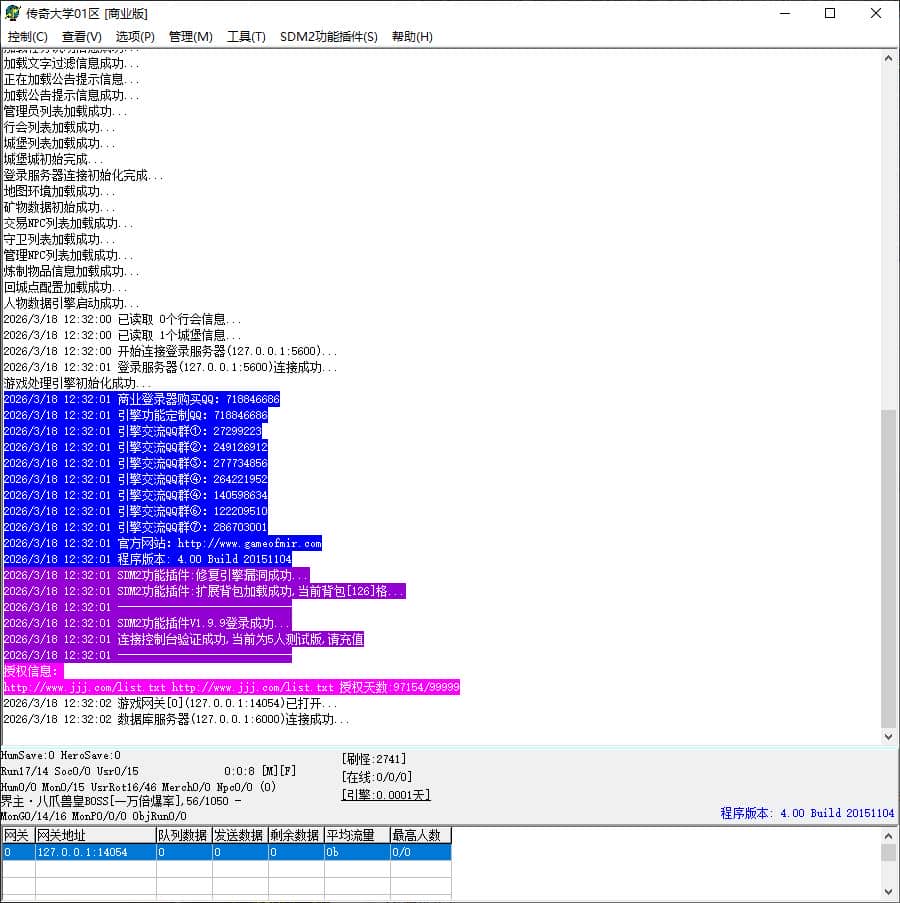Open the 选项(P) menu
This screenshot has height=903, width=900.
click(x=135, y=37)
